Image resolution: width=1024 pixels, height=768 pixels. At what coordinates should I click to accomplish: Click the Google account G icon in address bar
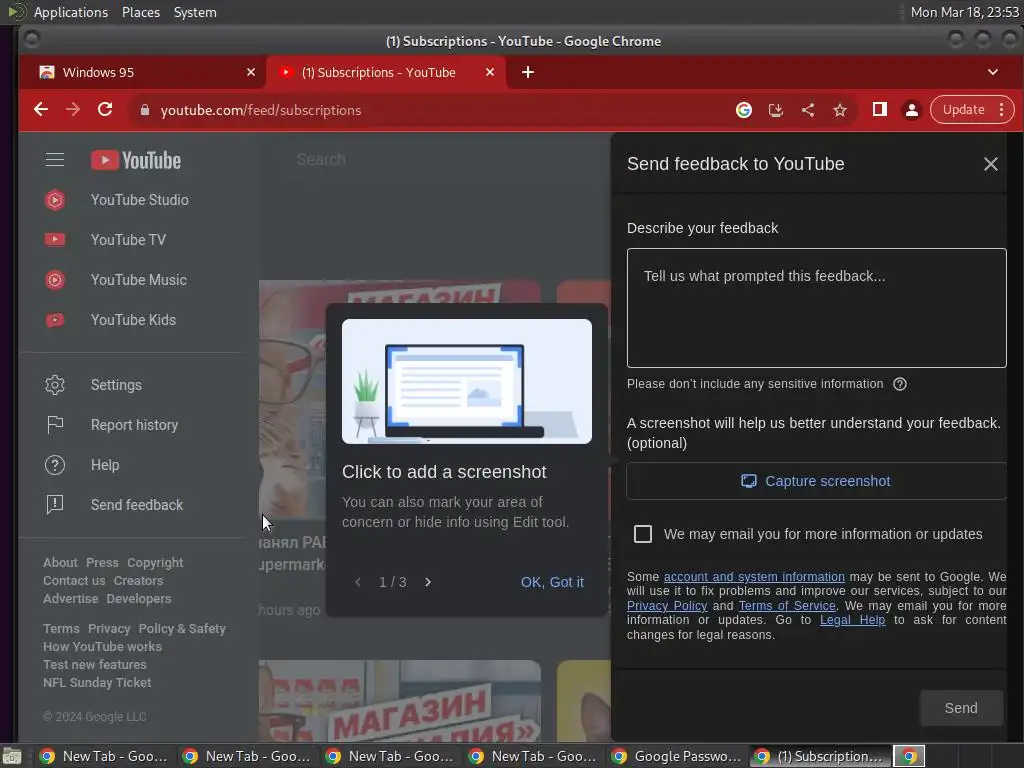[x=743, y=110]
